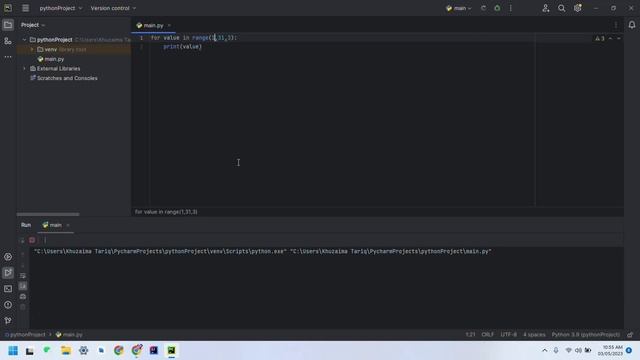
Task: Open pythonProject name dropdown
Action: 60,8
